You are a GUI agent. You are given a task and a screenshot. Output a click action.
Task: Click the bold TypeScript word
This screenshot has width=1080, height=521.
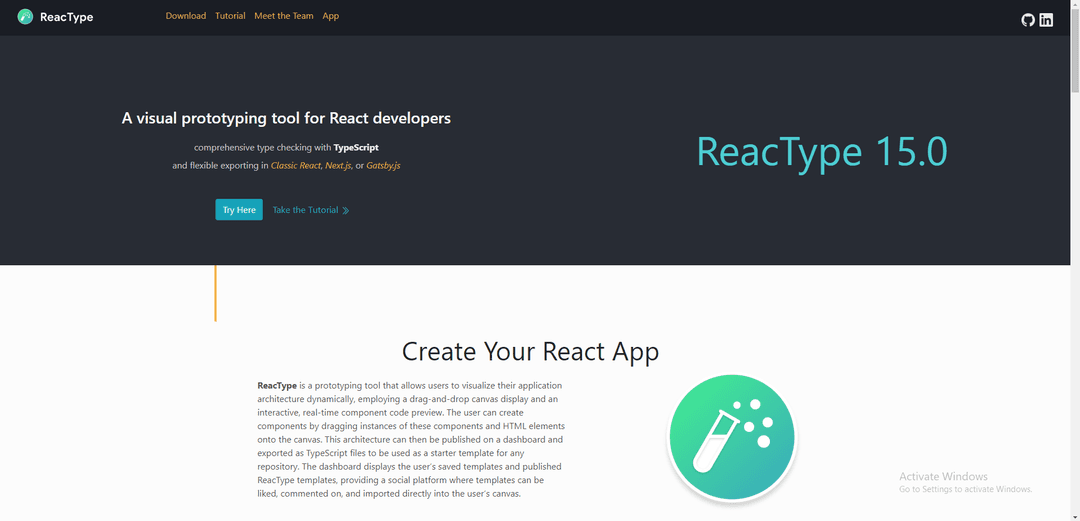pyautogui.click(x=356, y=147)
